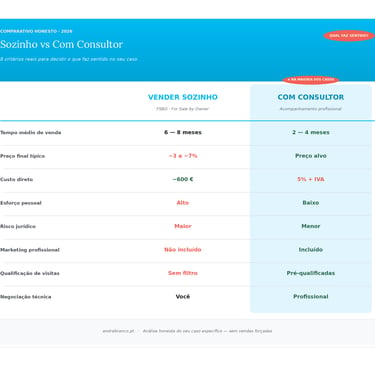Screen dimensions: 375x366
Task: Click the '2 — 4 meses' cell
Action: (x=311, y=132)
